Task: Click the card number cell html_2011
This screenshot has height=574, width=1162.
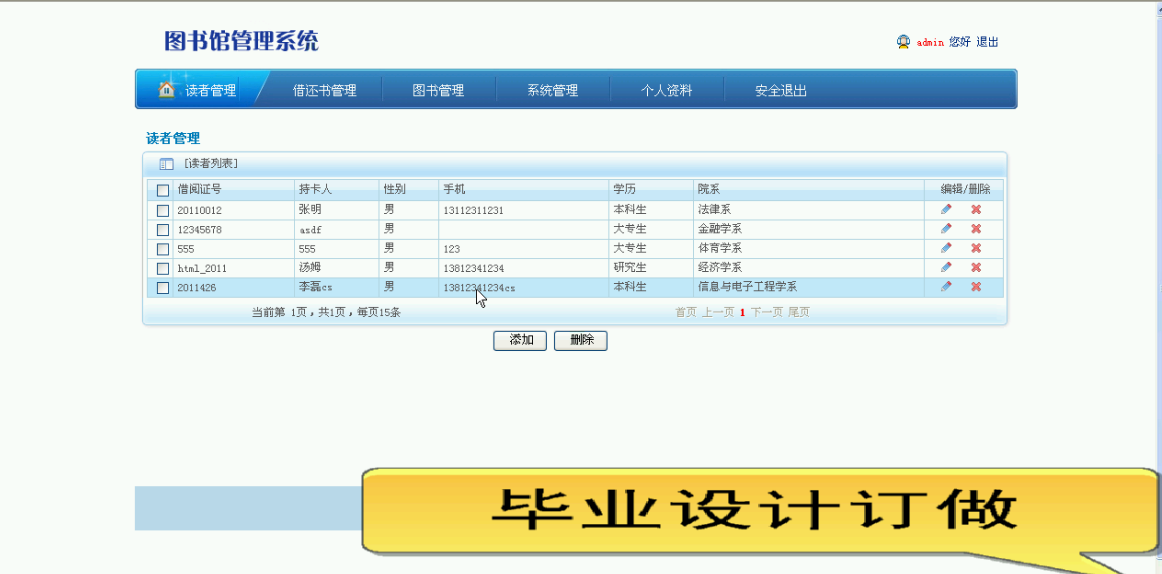Action: click(x=202, y=268)
